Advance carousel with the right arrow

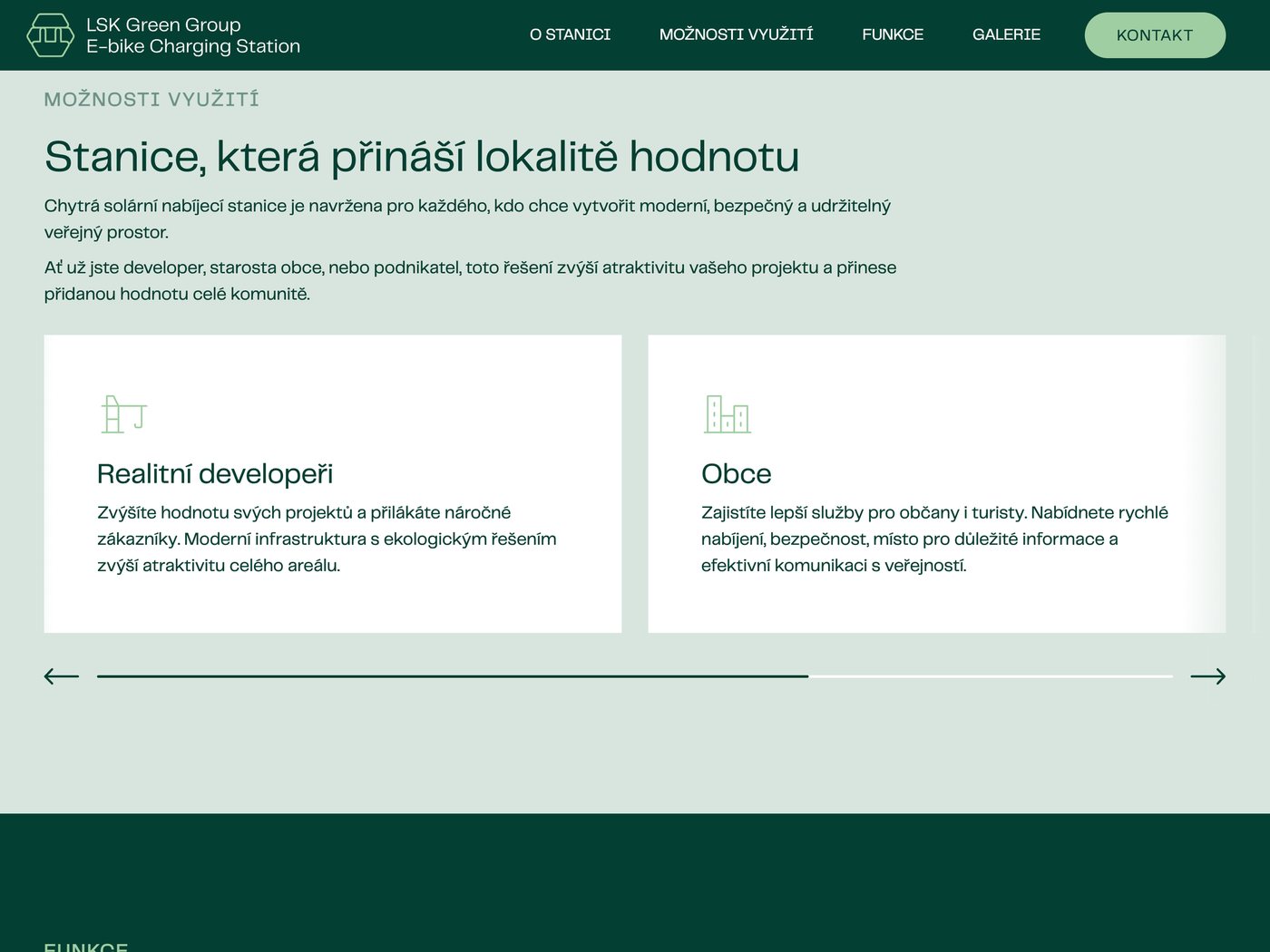tap(1207, 676)
